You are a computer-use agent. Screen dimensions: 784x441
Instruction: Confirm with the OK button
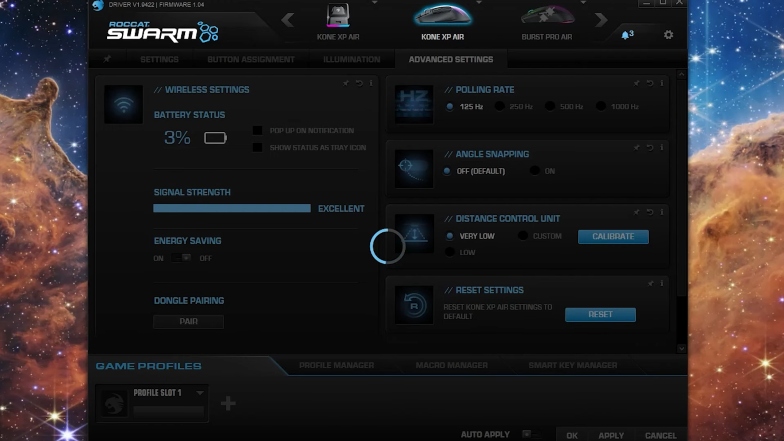[572, 436]
